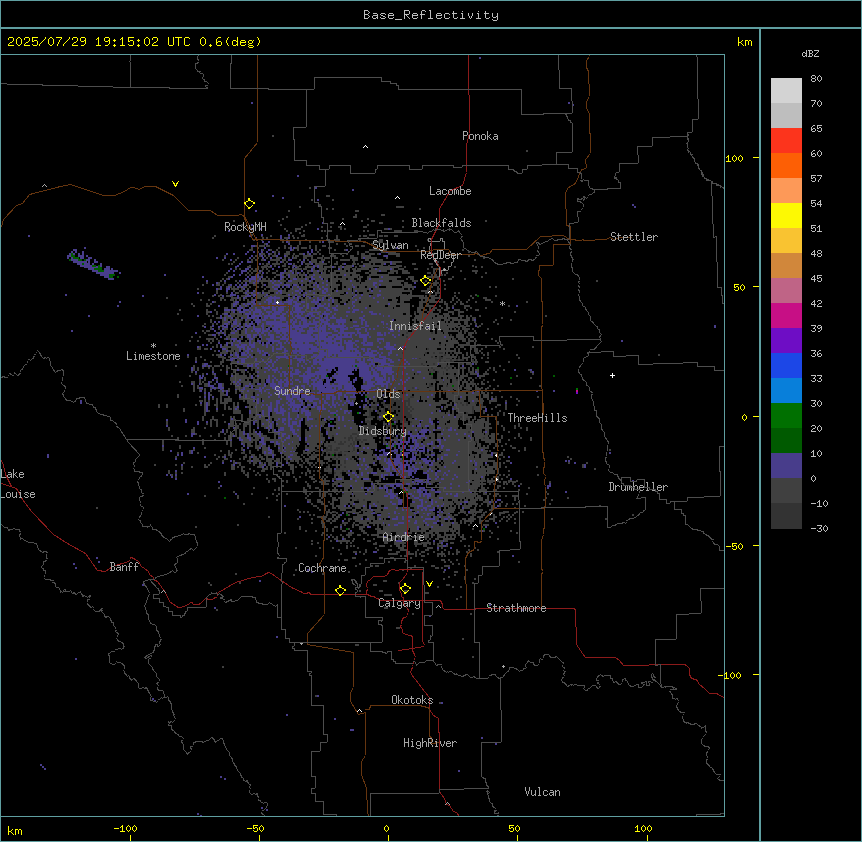
Task: Click the dBZ legend heading
Action: [x=810, y=54]
